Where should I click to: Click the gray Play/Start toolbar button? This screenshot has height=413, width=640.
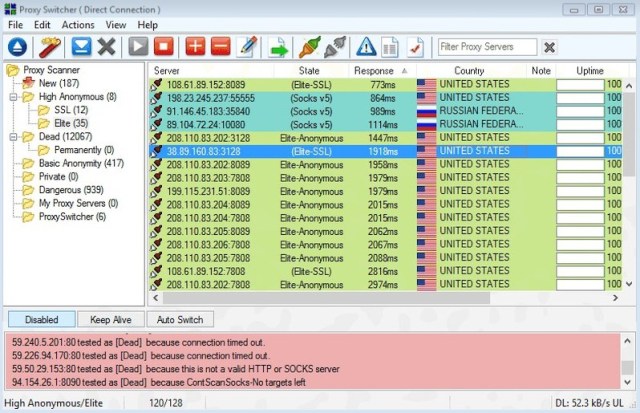138,47
